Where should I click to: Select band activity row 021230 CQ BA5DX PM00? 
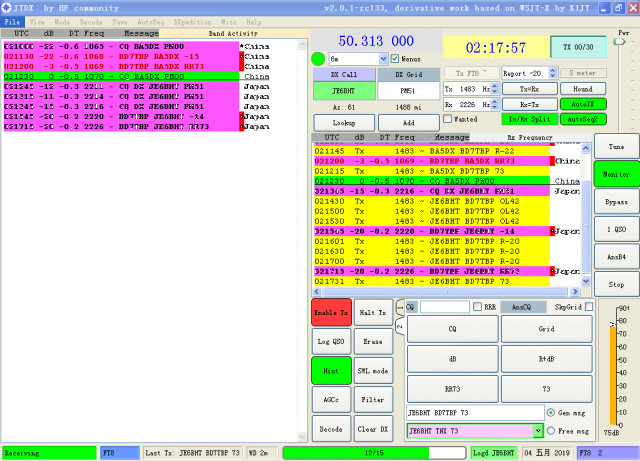(121, 76)
